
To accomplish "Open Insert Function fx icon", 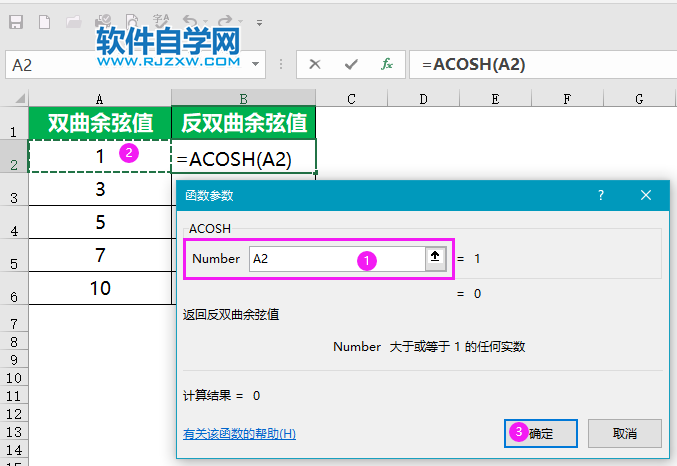I will tap(387, 64).
